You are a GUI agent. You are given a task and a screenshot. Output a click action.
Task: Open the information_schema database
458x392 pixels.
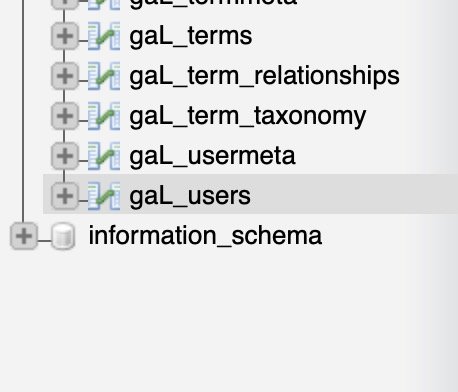pyautogui.click(x=205, y=236)
